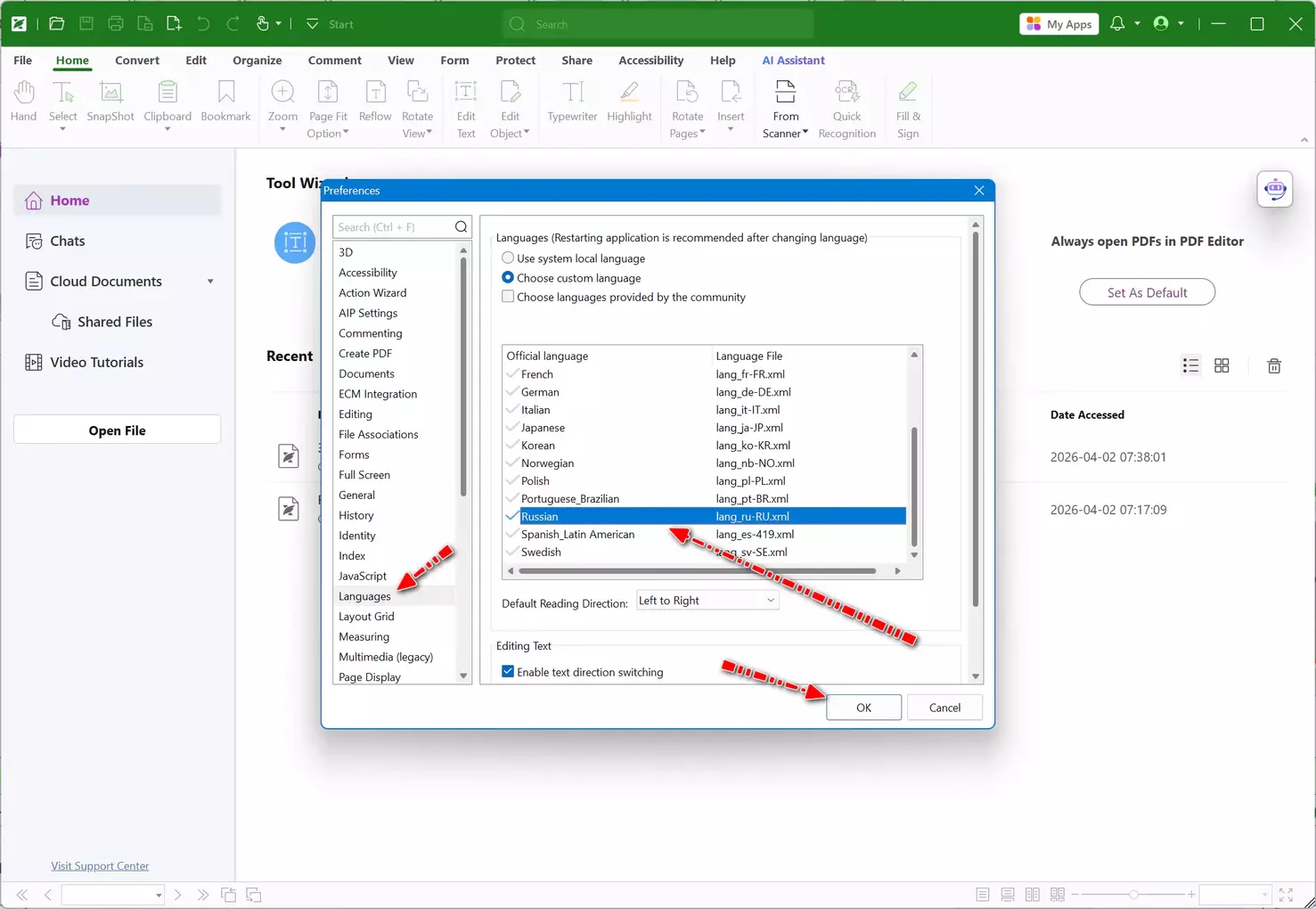
Task: Open the Protect ribbon tab
Action: pos(515,61)
